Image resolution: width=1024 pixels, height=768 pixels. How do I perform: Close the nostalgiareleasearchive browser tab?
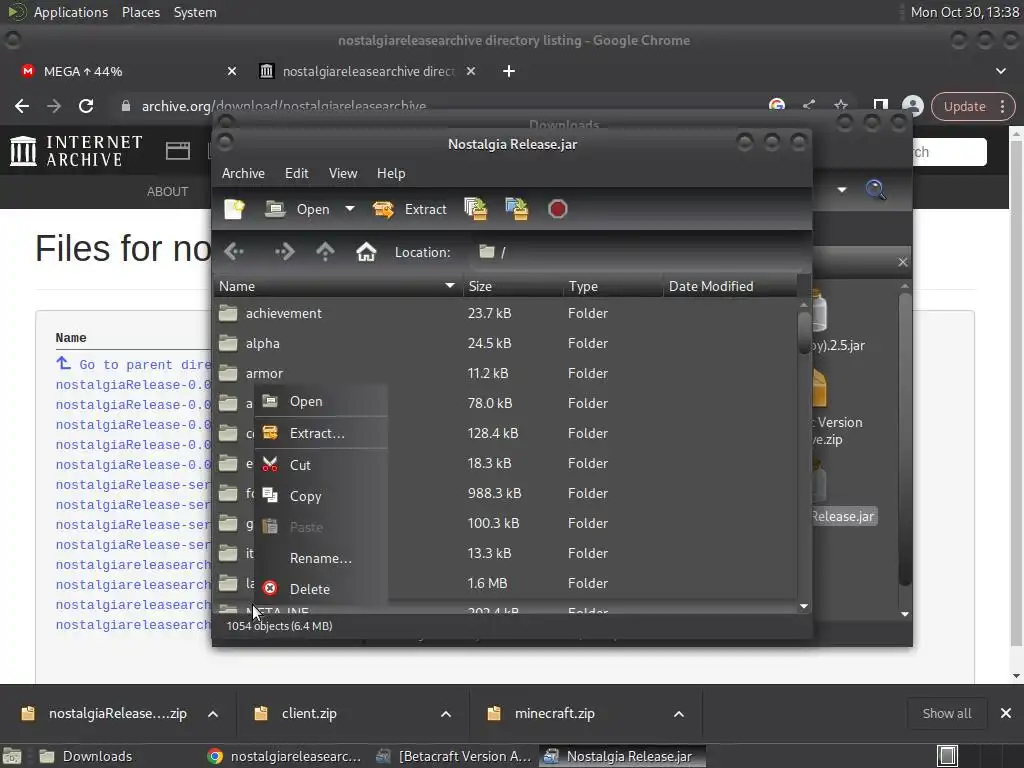click(471, 71)
